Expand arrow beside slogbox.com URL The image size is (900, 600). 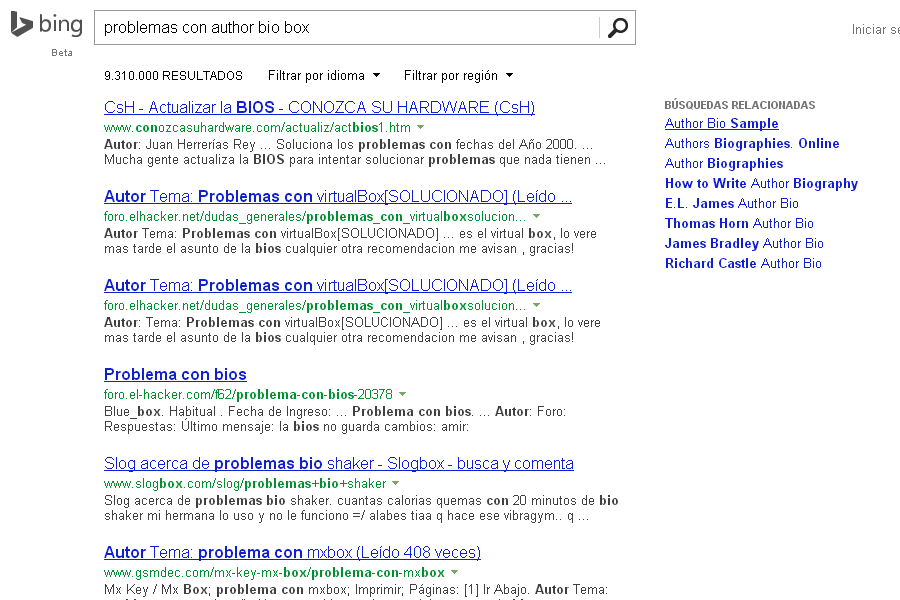tap(395, 483)
